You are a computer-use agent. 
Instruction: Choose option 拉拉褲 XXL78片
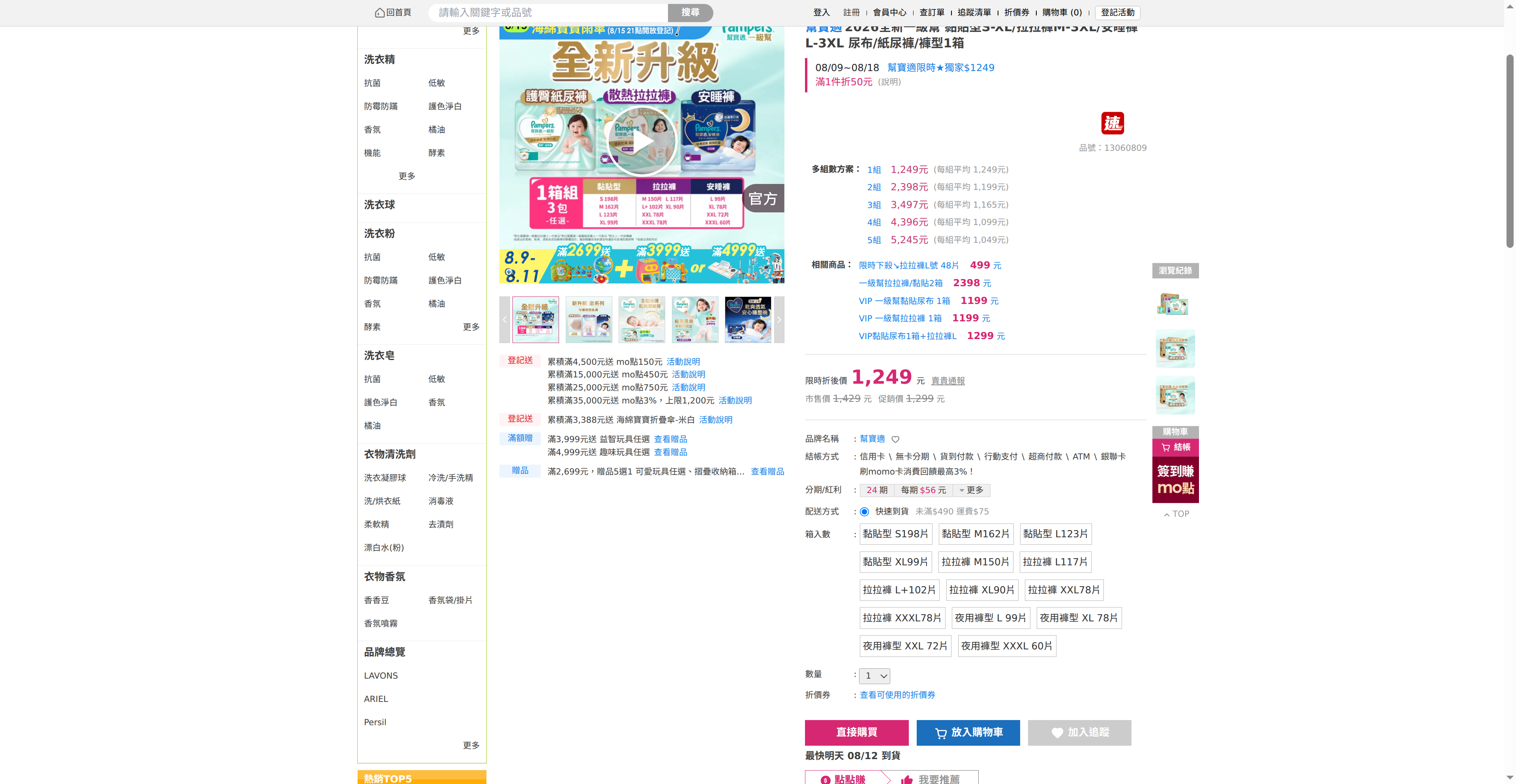click(x=1064, y=590)
